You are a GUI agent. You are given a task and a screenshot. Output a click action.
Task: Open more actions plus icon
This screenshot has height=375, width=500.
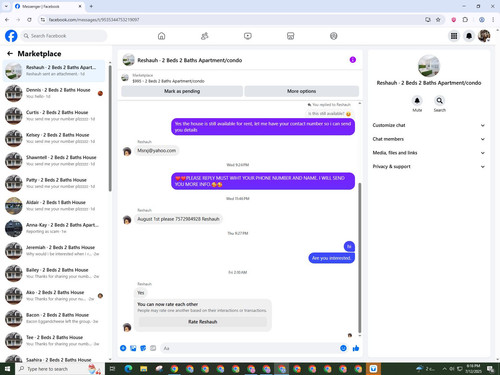coord(123,348)
